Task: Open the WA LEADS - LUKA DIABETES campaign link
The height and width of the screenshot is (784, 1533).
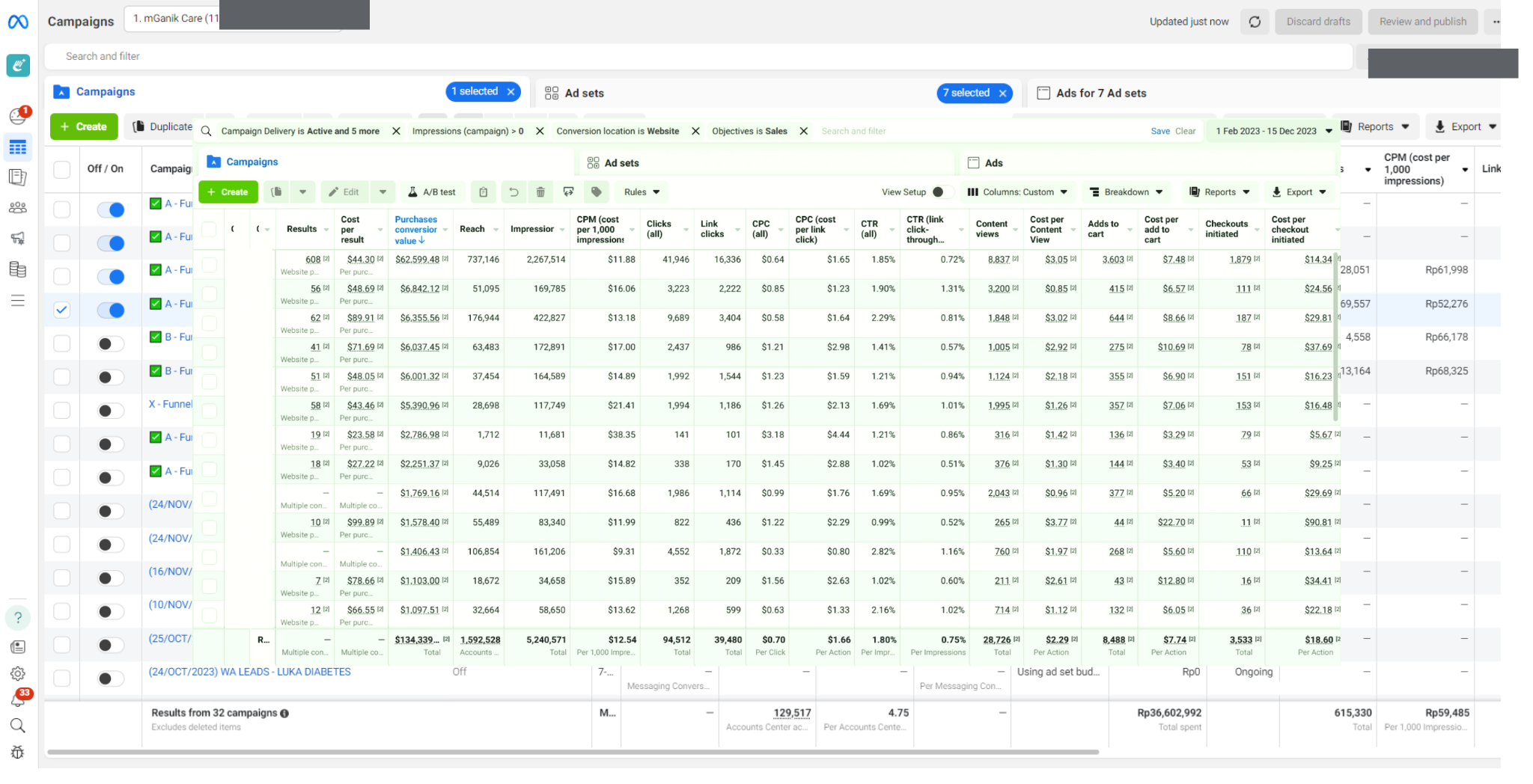Action: pyautogui.click(x=249, y=672)
